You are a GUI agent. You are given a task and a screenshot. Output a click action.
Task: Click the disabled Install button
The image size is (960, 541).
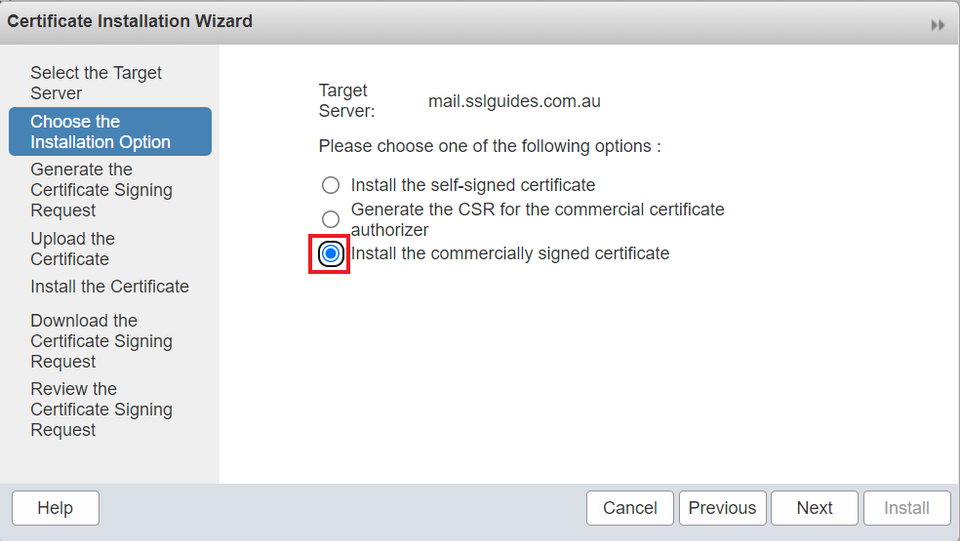[x=906, y=508]
